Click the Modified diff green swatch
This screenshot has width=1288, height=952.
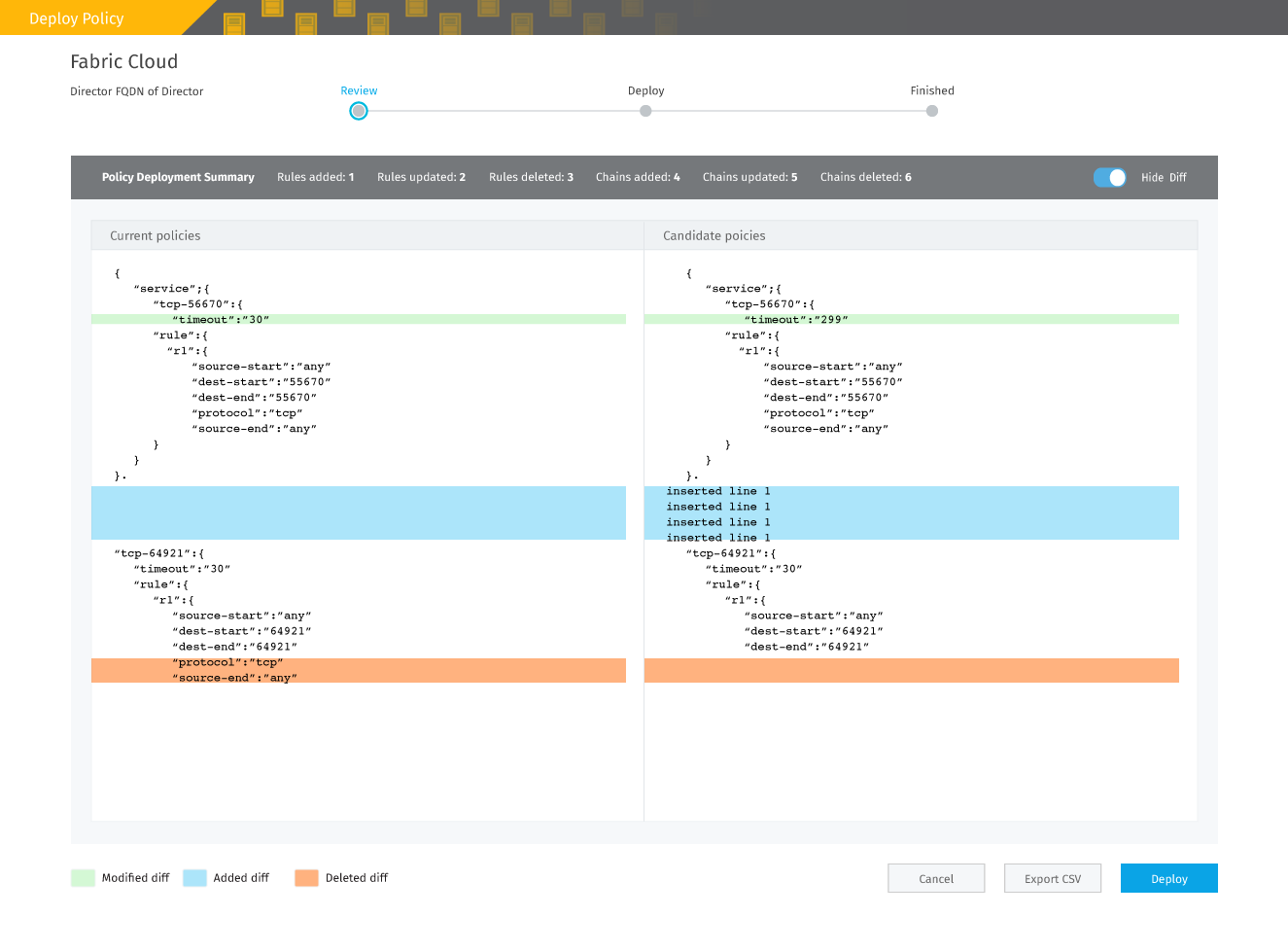tap(83, 878)
